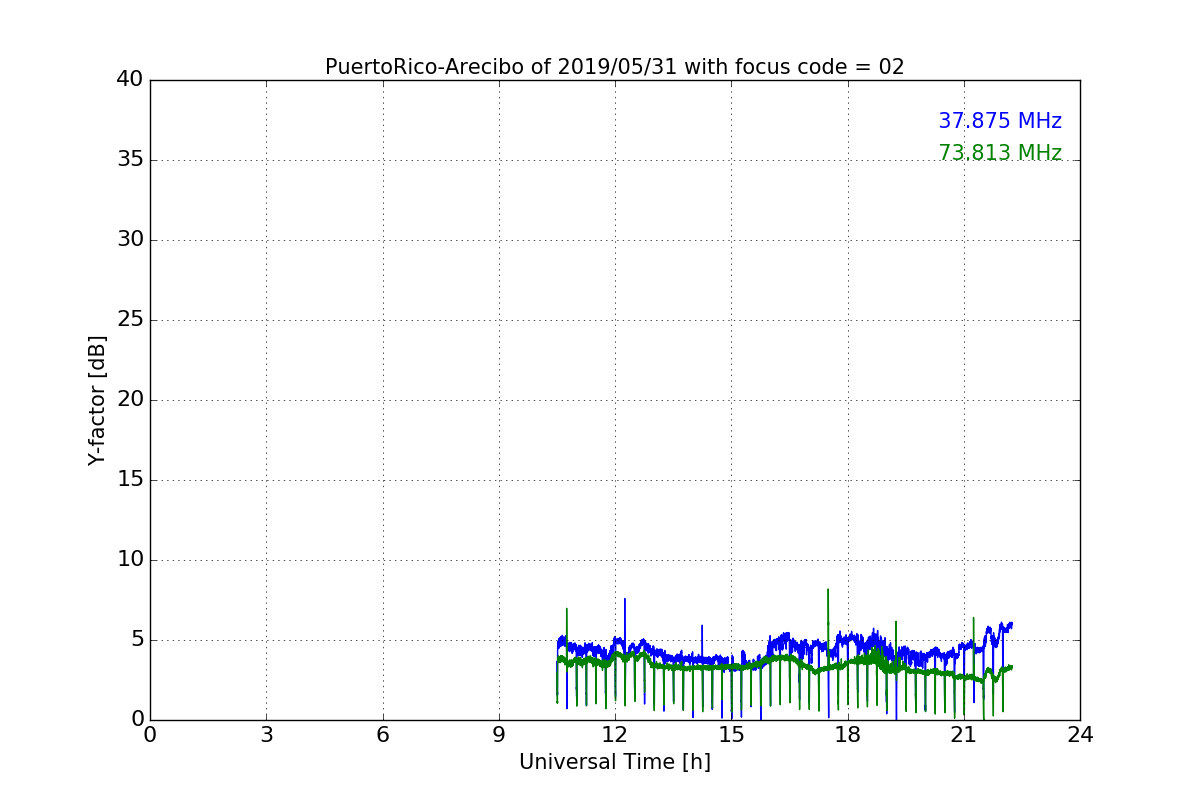Click the x-axis tick label 21
The height and width of the screenshot is (800, 1200).
964,734
